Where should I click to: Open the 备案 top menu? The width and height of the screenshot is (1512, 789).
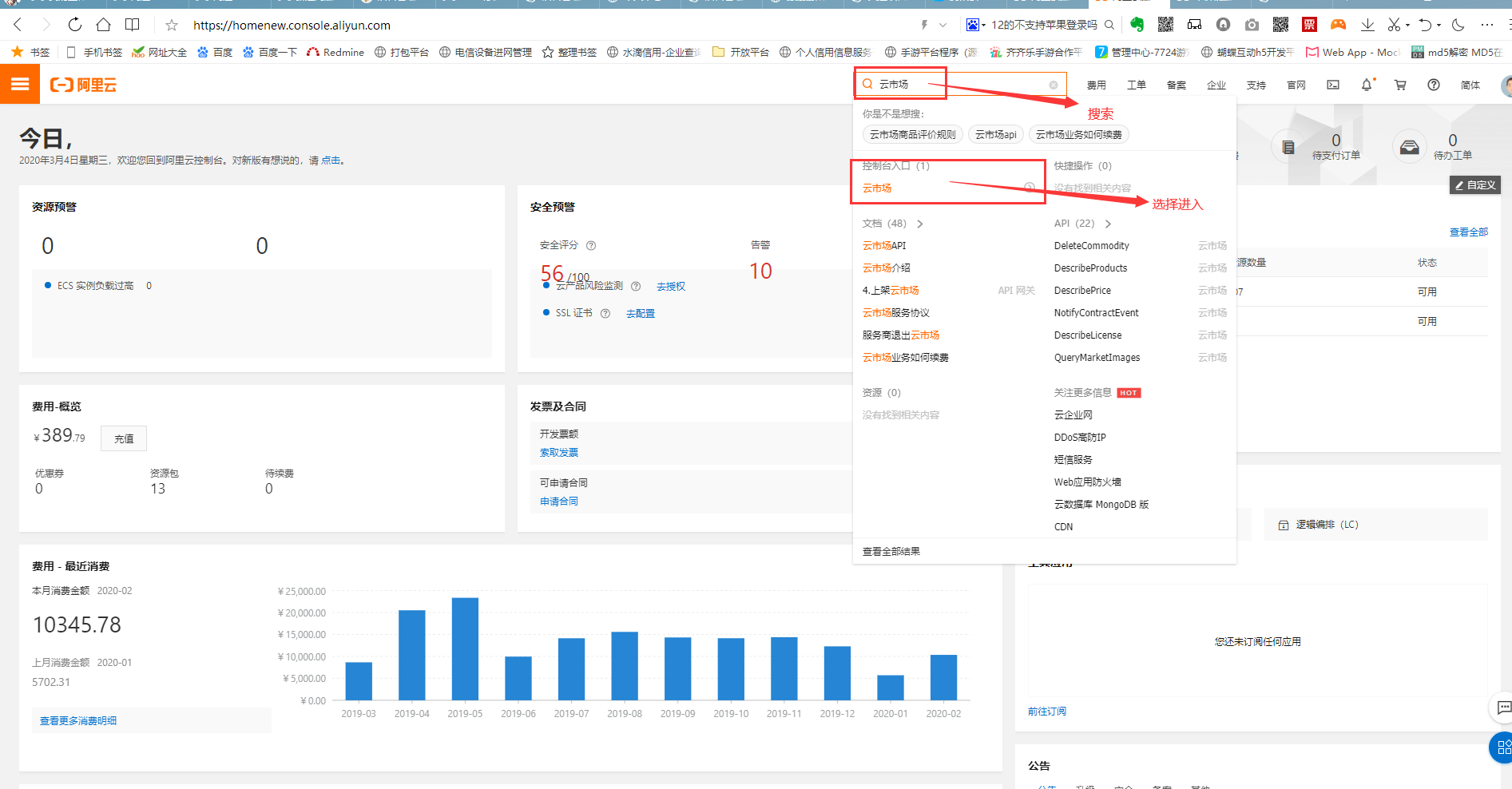click(x=1177, y=85)
